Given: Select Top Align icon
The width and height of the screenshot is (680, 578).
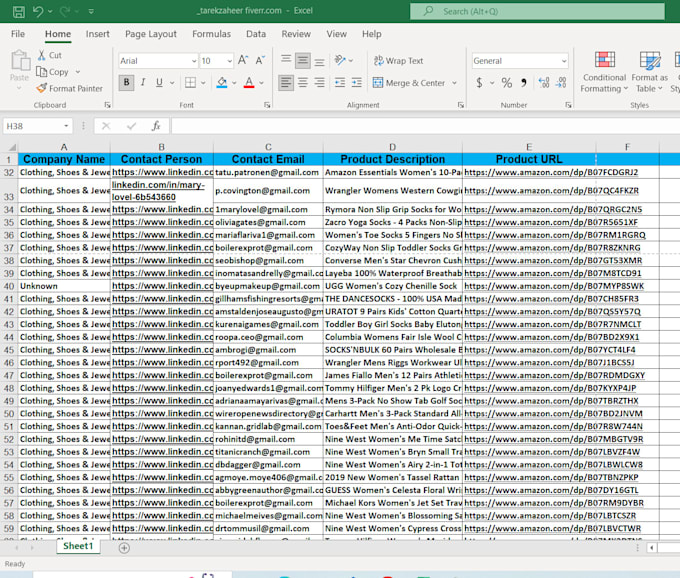Looking at the screenshot, I should [x=286, y=59].
